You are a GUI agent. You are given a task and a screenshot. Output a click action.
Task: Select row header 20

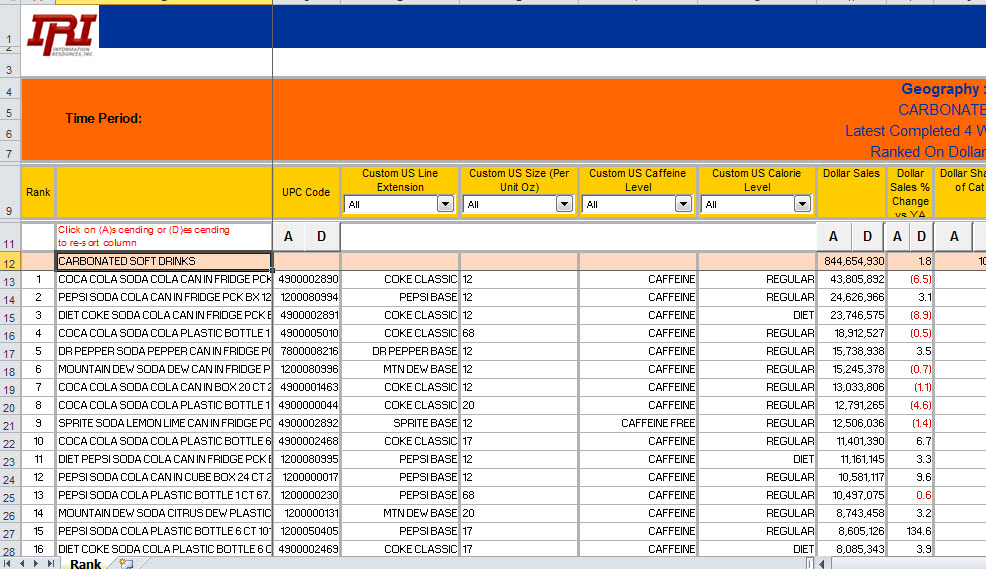pyautogui.click(x=9, y=407)
